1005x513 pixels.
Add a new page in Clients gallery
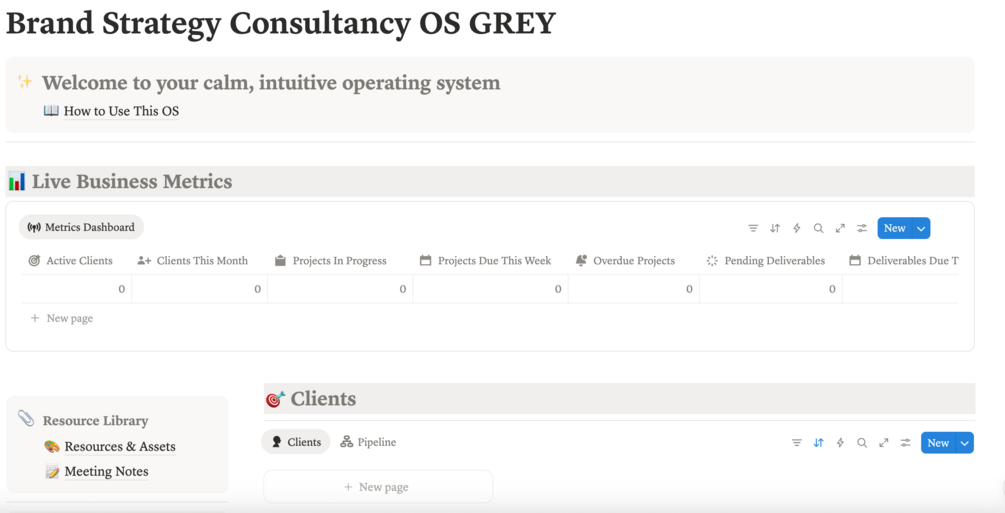click(377, 487)
